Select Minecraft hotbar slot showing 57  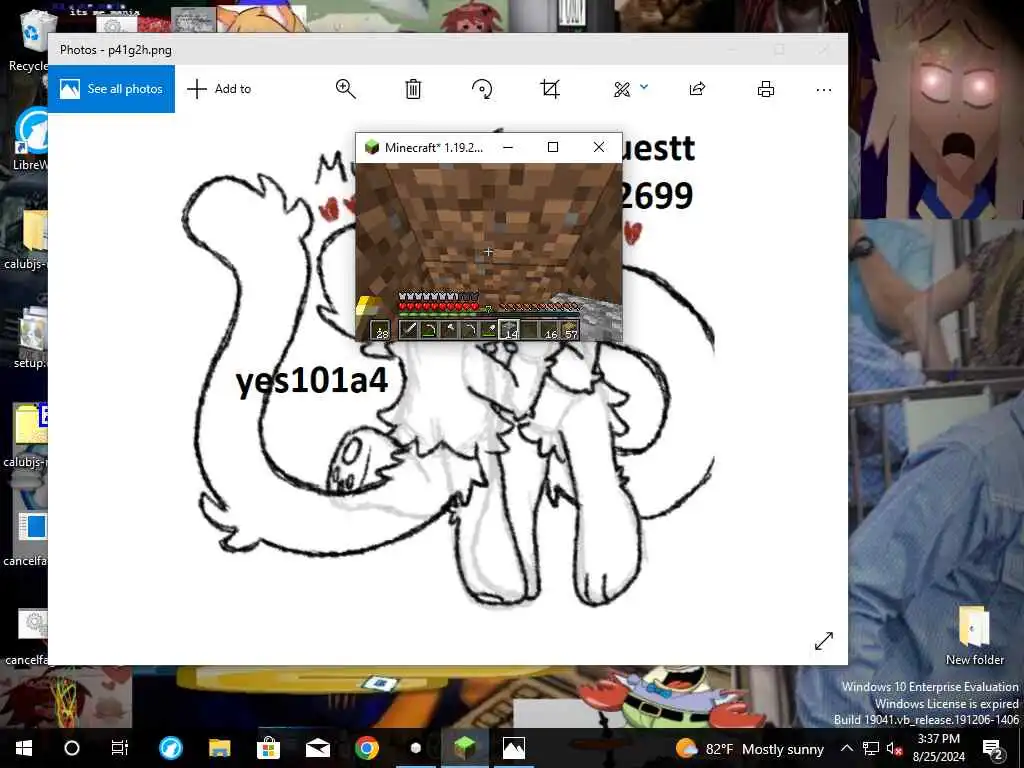569,330
